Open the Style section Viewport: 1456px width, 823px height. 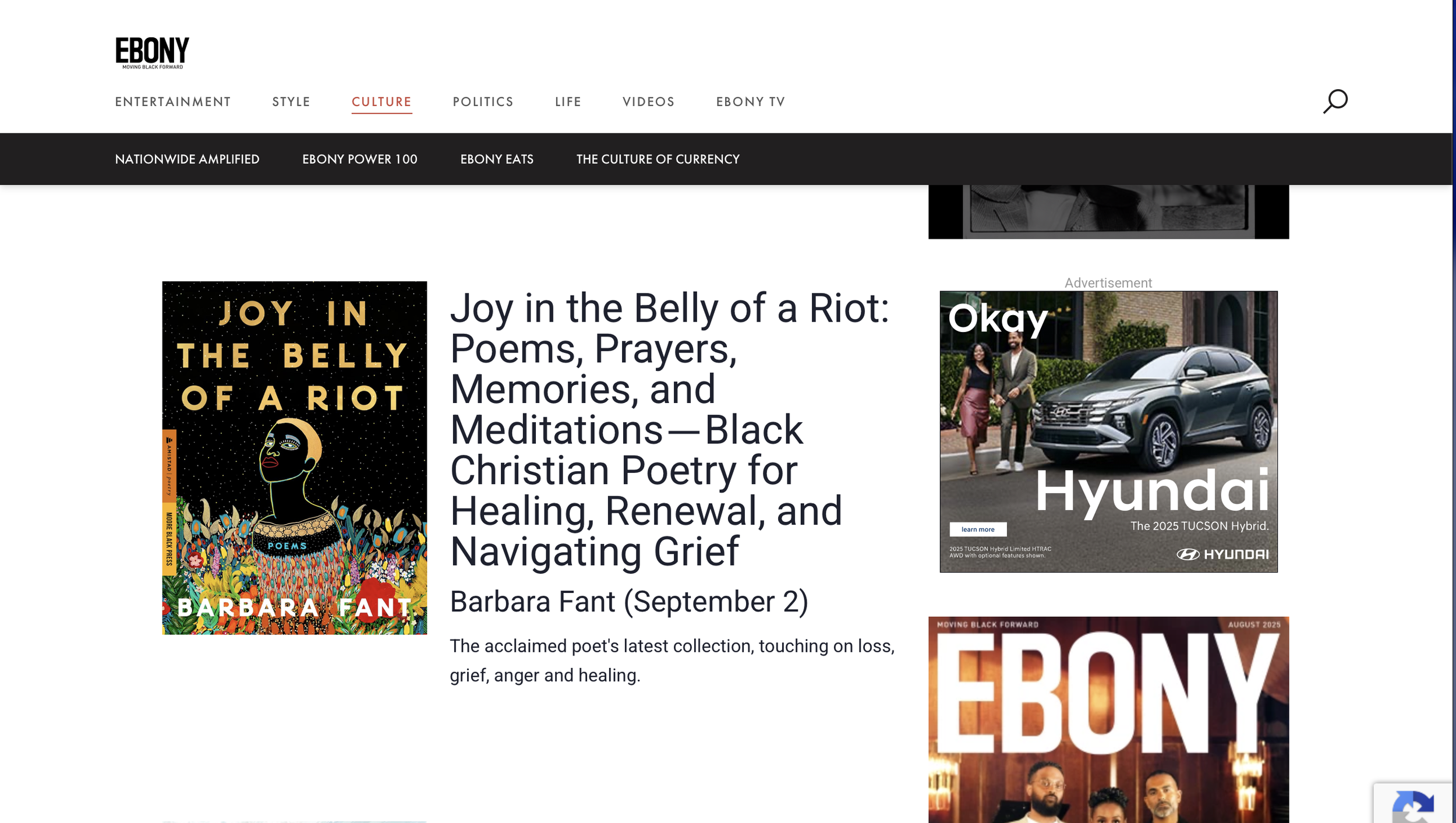291,102
